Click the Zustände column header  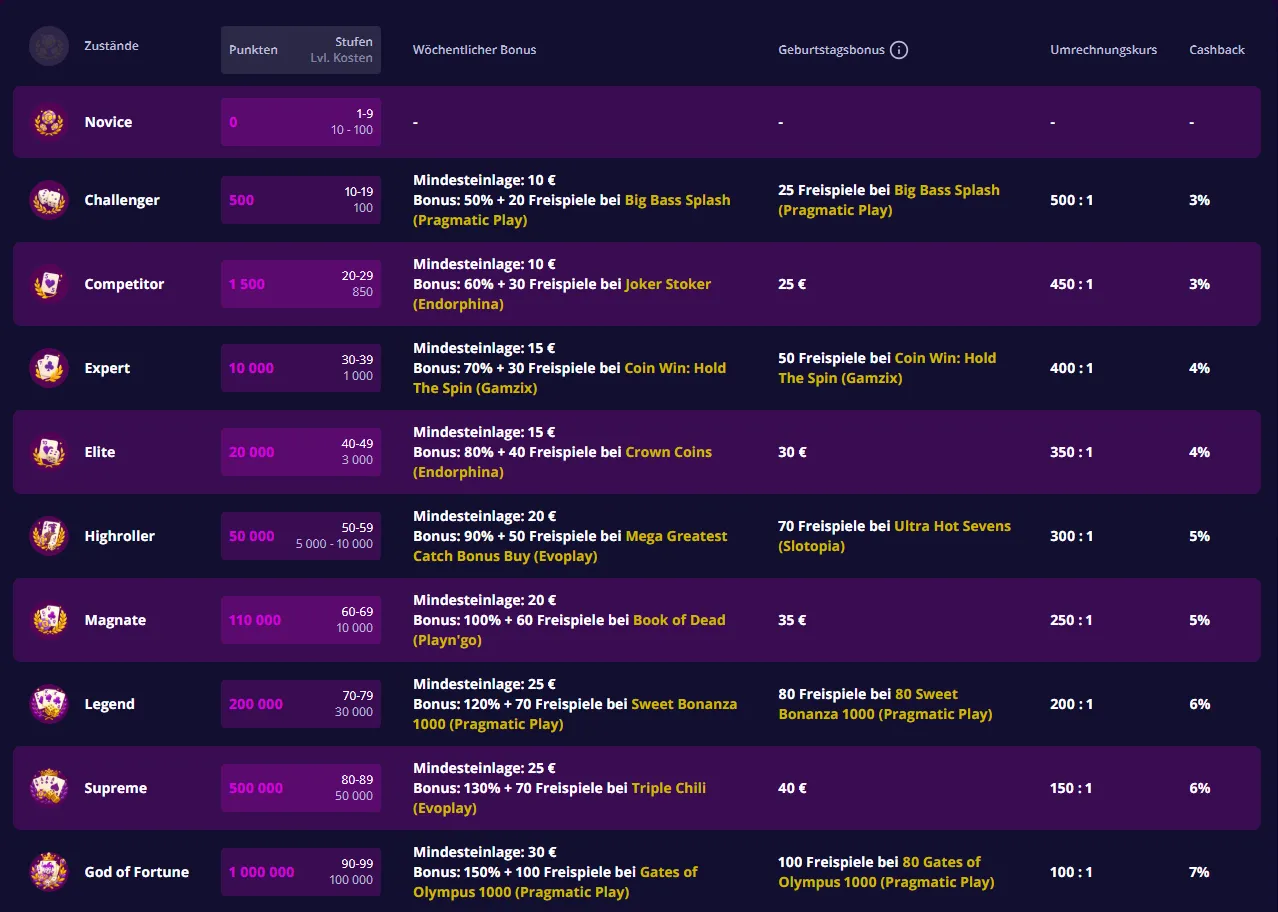pos(112,46)
